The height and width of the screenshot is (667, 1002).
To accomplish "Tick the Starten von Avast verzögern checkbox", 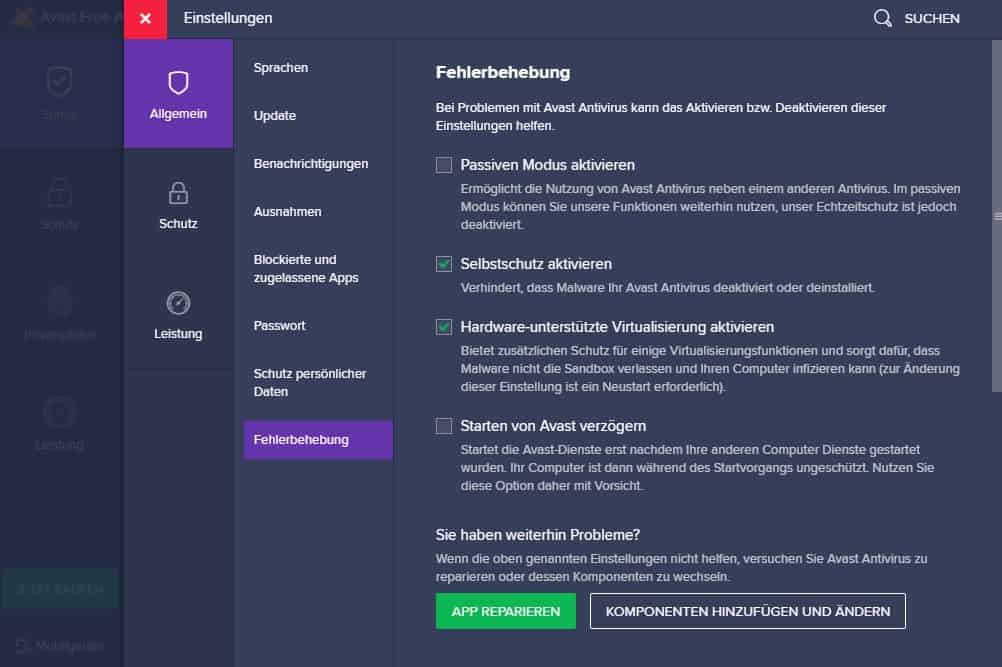I will click(443, 426).
